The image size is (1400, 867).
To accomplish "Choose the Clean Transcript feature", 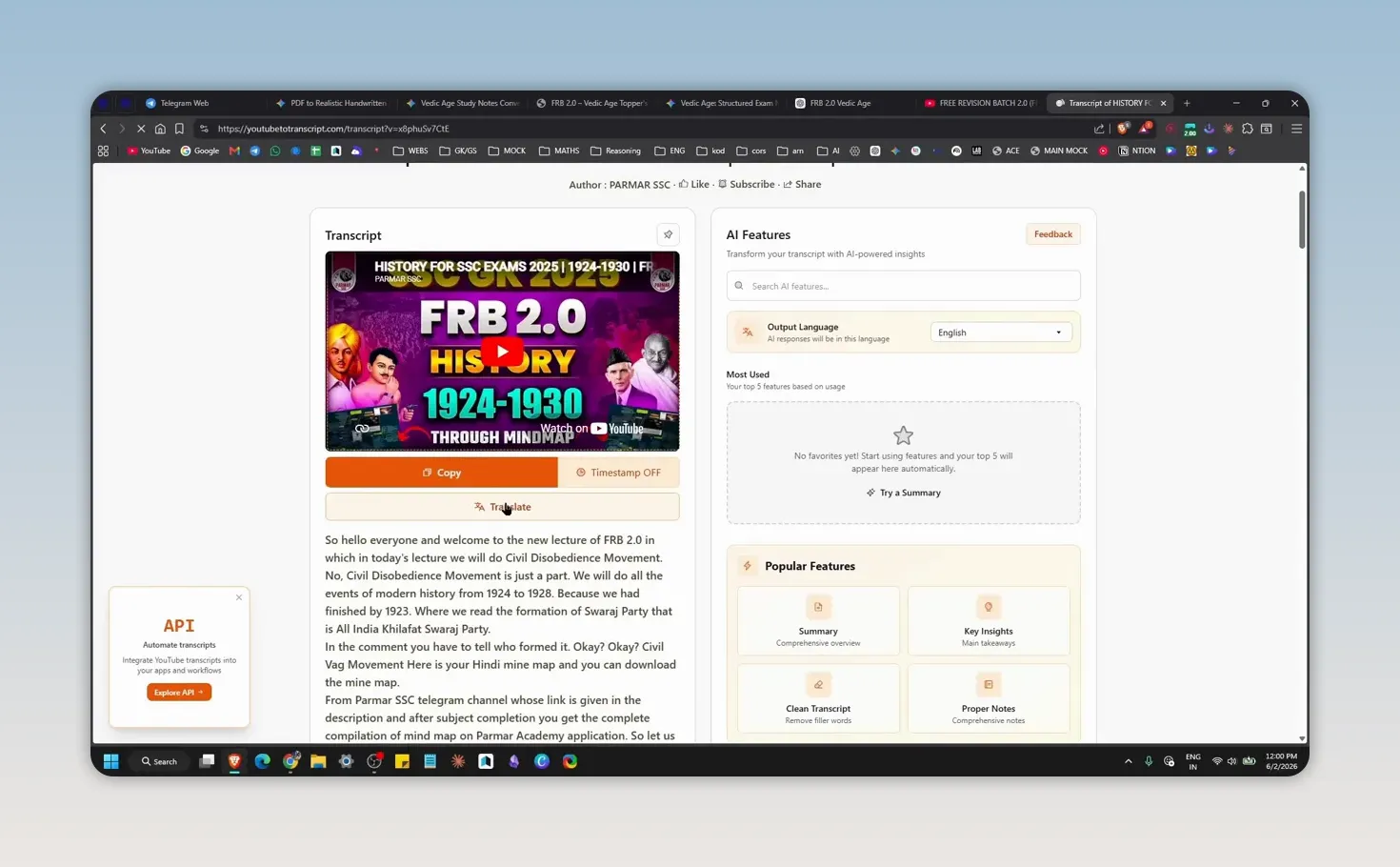I will coord(818,698).
